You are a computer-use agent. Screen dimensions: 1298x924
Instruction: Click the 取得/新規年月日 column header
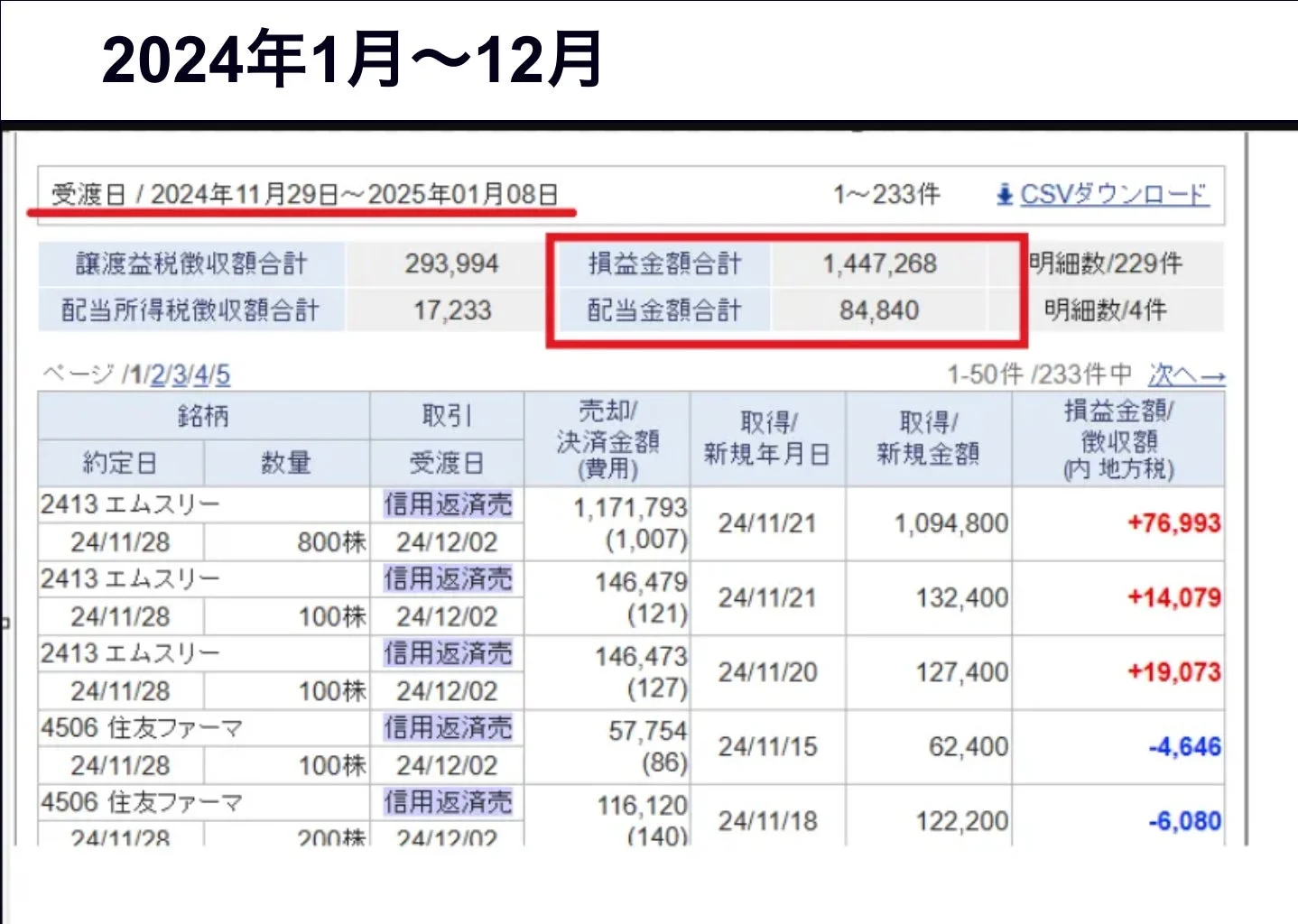tap(768, 439)
